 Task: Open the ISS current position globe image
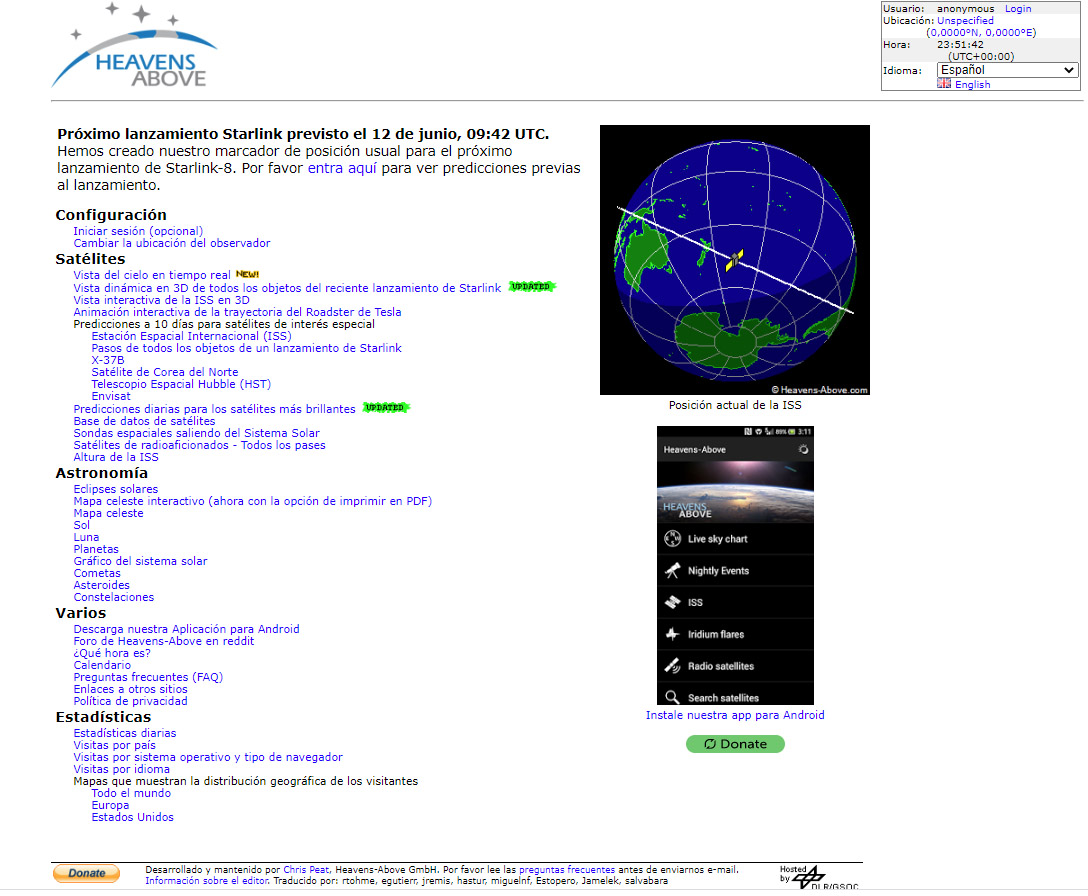734,260
